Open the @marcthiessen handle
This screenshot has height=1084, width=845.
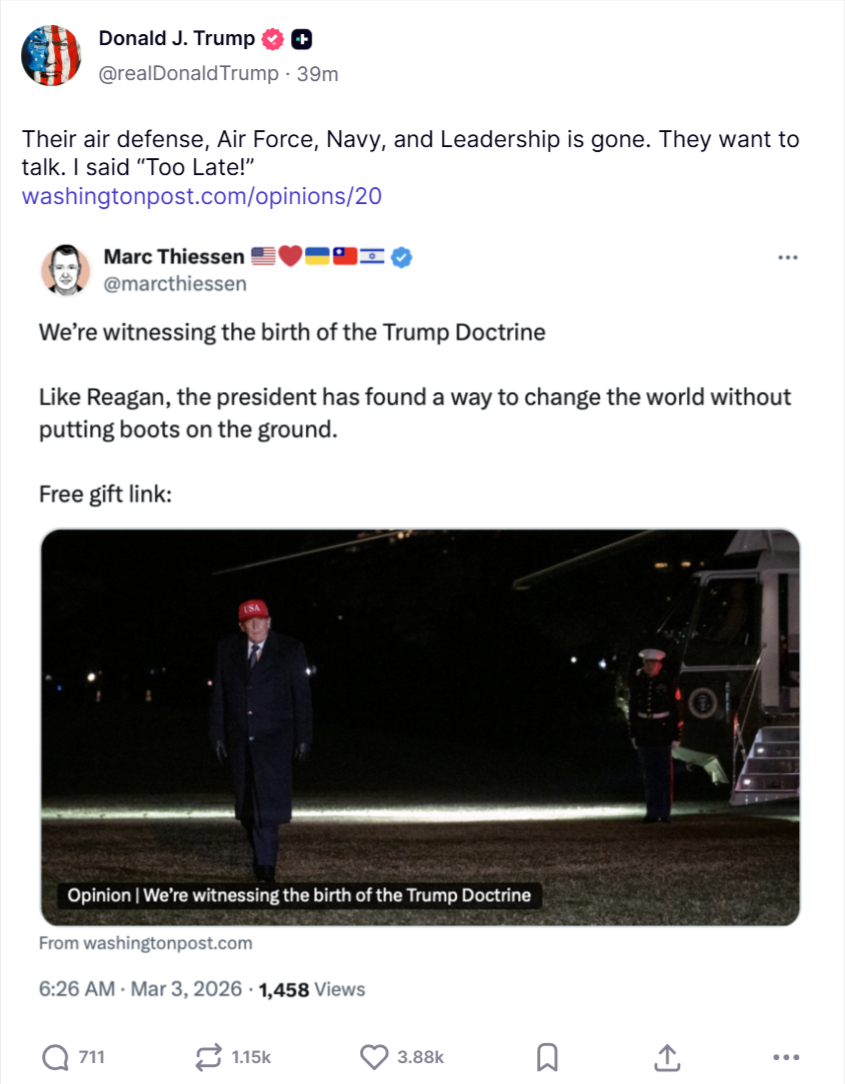(175, 284)
